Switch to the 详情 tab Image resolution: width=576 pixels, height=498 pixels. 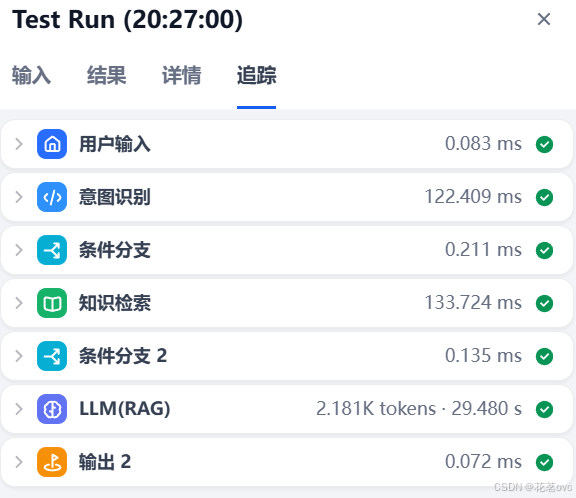coord(181,75)
